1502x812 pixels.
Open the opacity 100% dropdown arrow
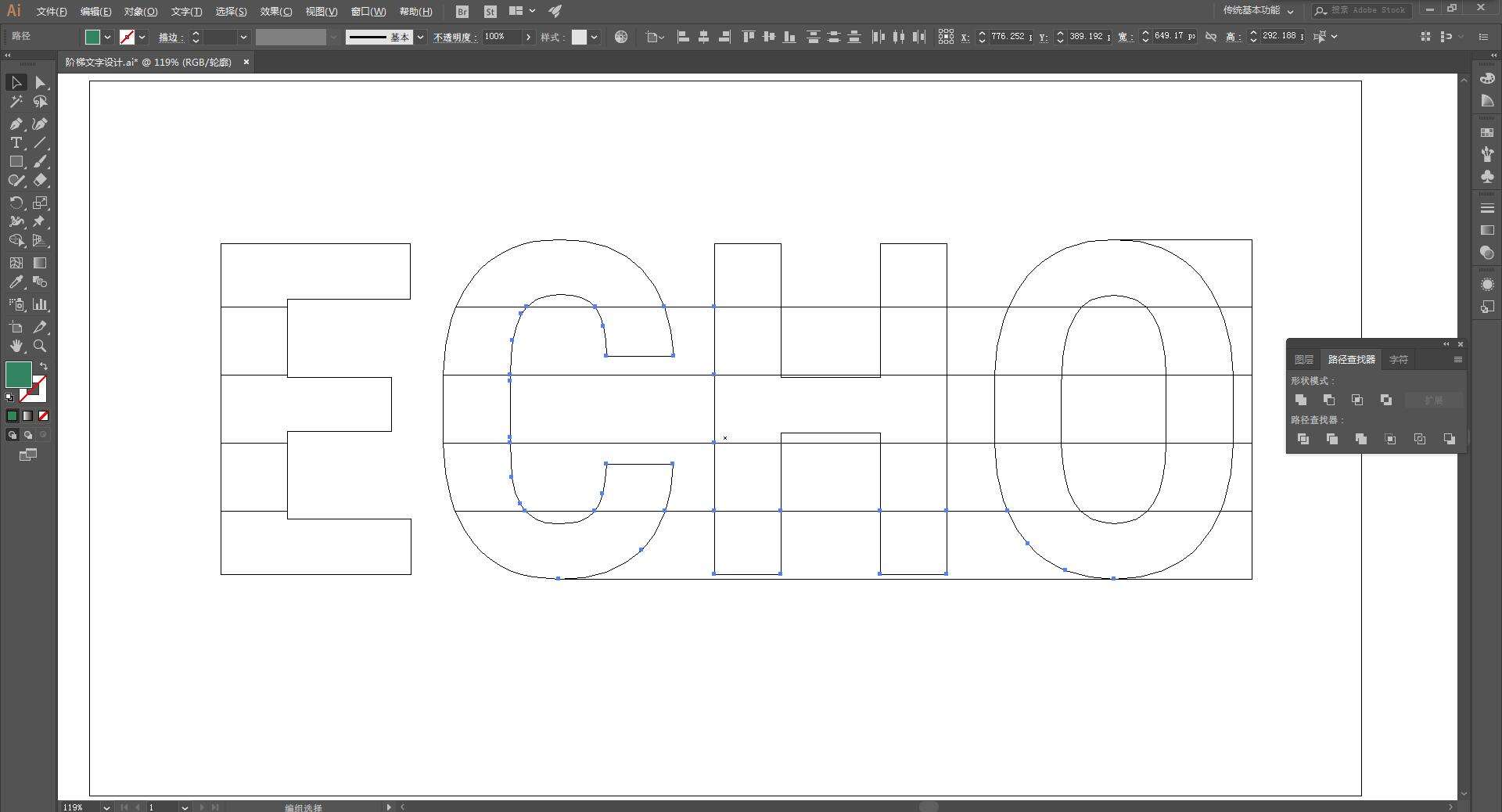tap(528, 37)
